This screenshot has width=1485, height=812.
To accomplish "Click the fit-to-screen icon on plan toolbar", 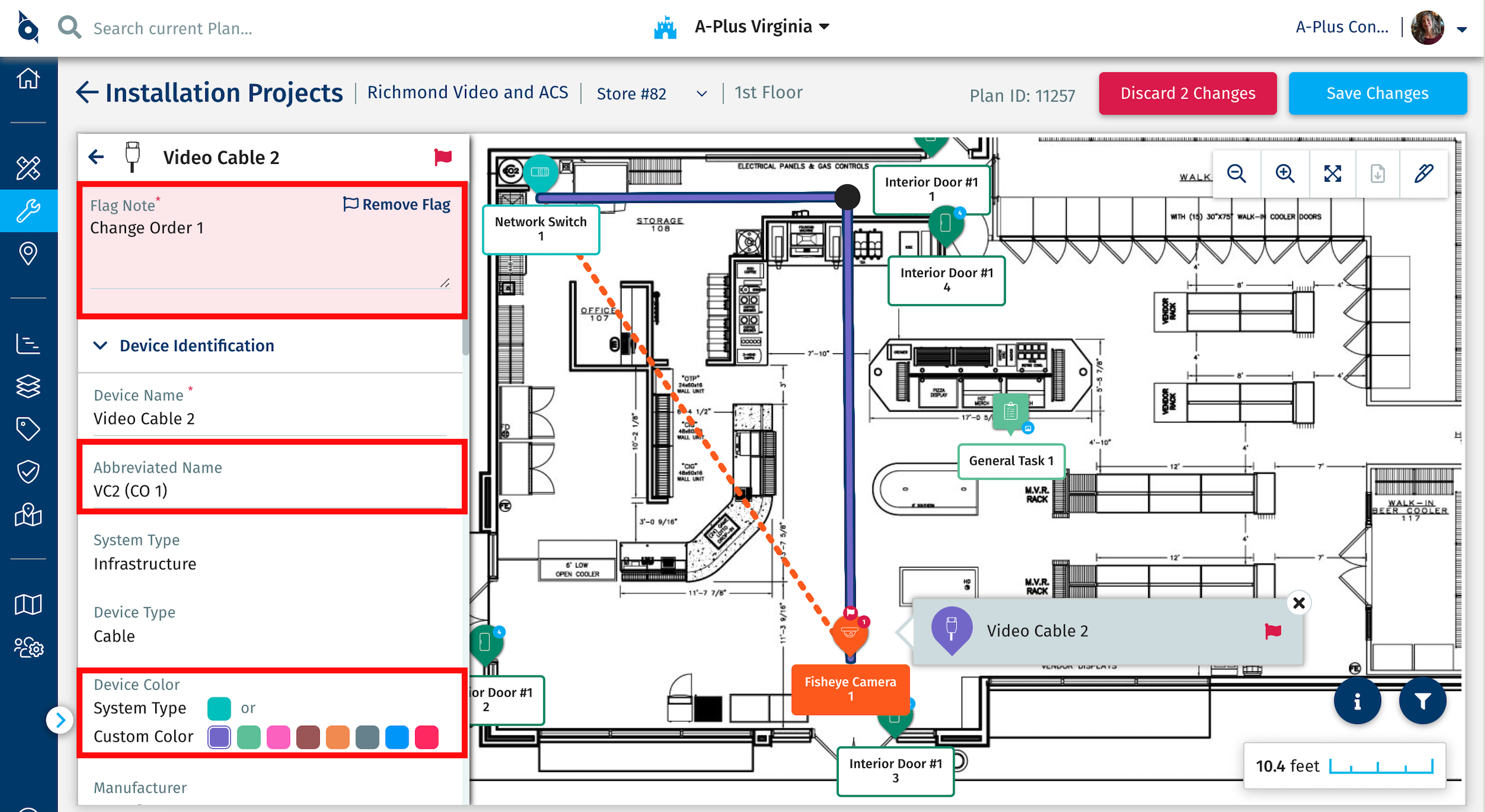I will click(1333, 174).
